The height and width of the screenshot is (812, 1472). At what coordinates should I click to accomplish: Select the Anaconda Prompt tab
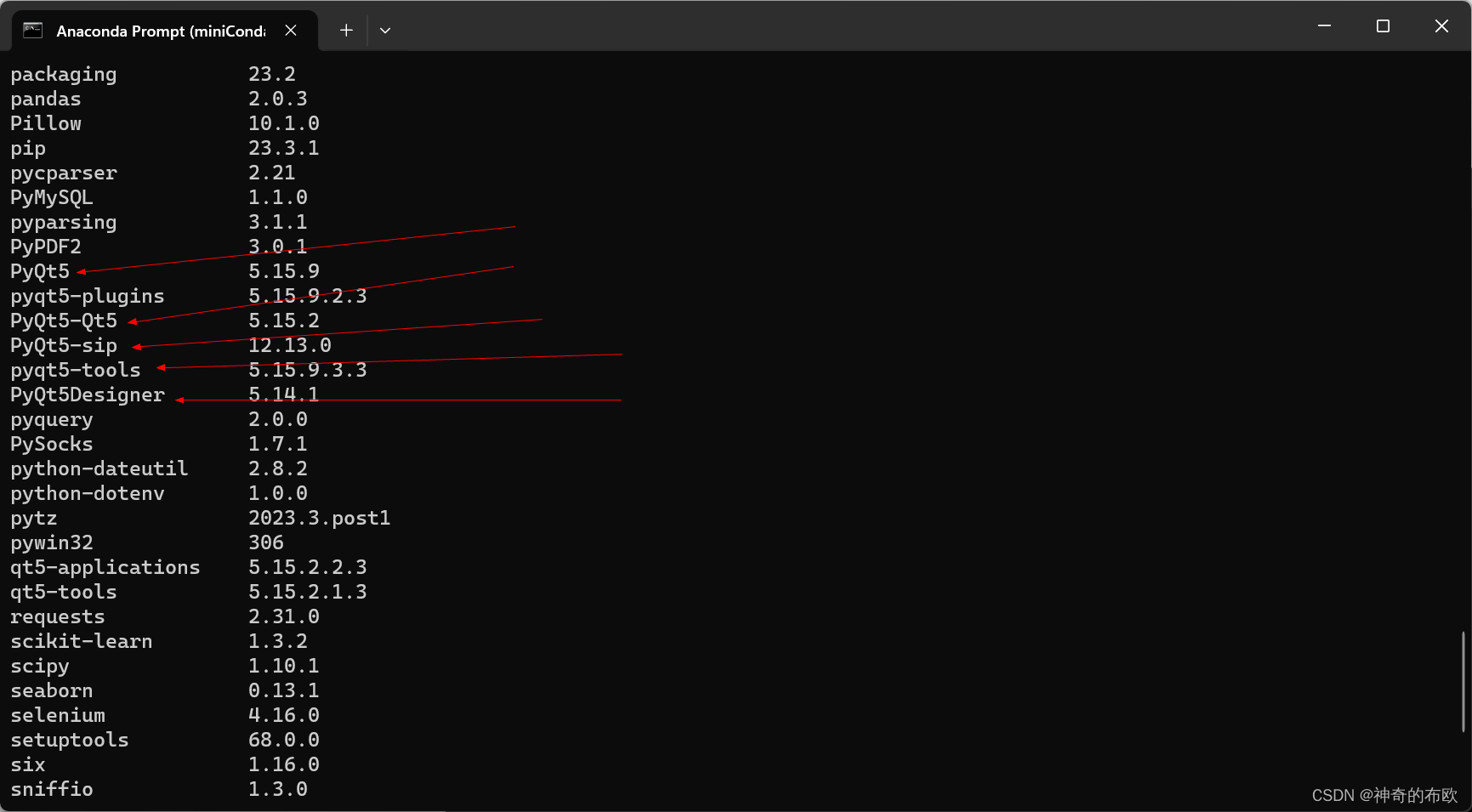(165, 31)
